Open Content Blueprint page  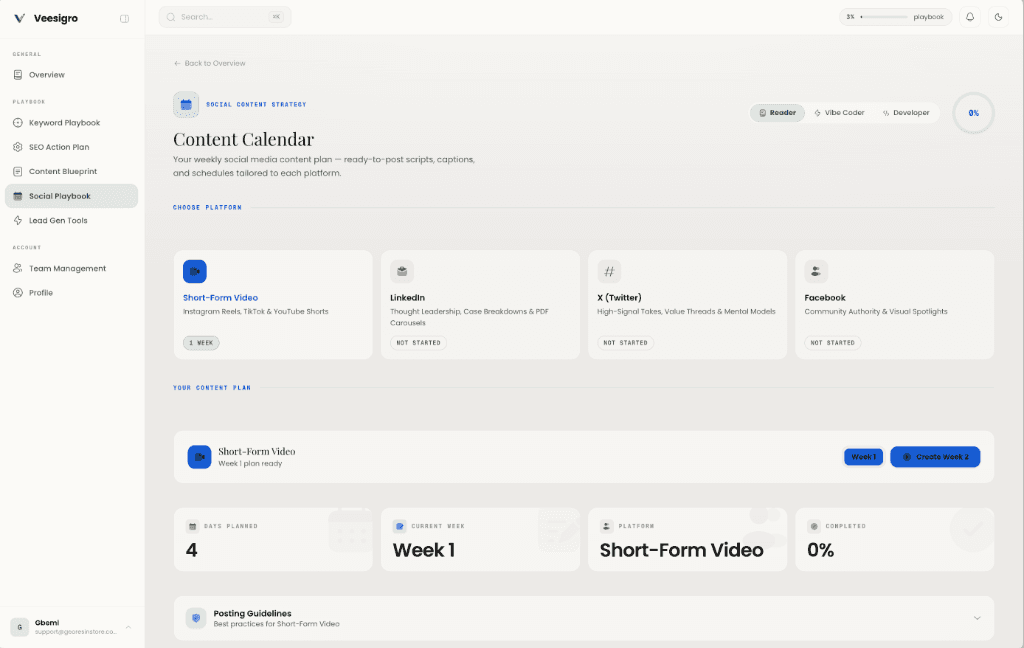71,171
